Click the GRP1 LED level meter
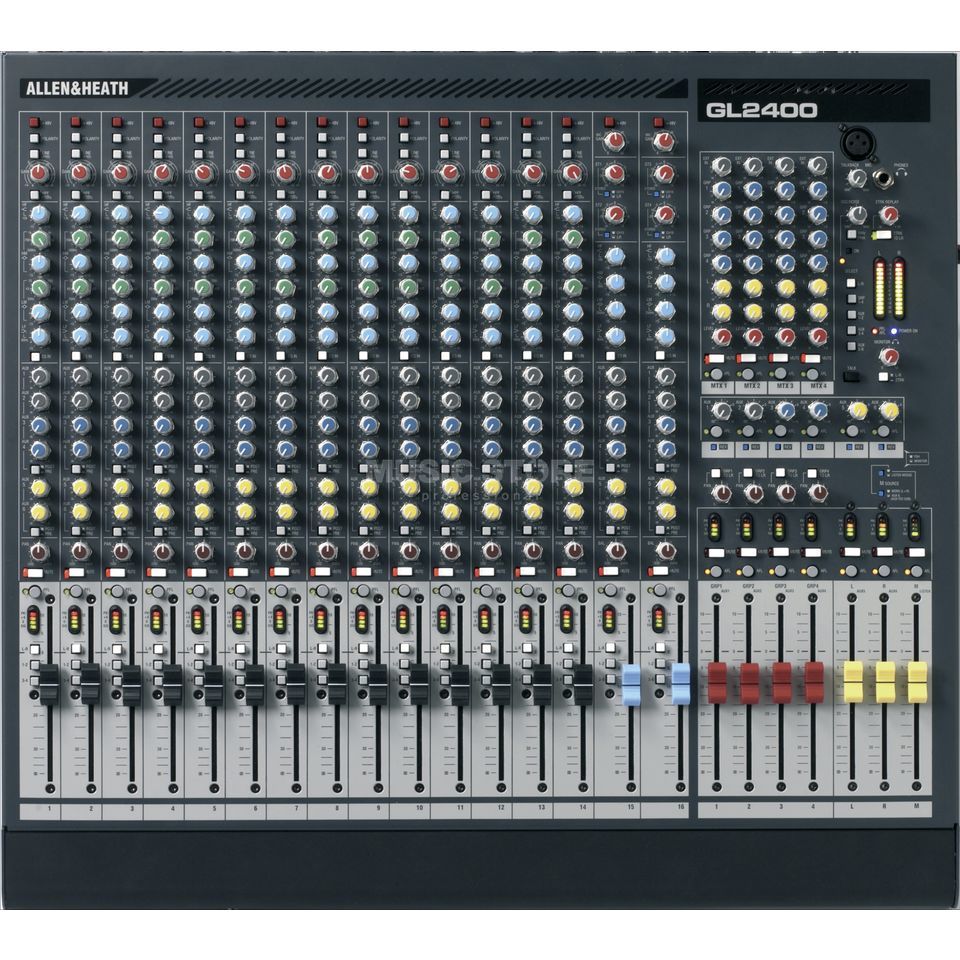 pos(714,527)
